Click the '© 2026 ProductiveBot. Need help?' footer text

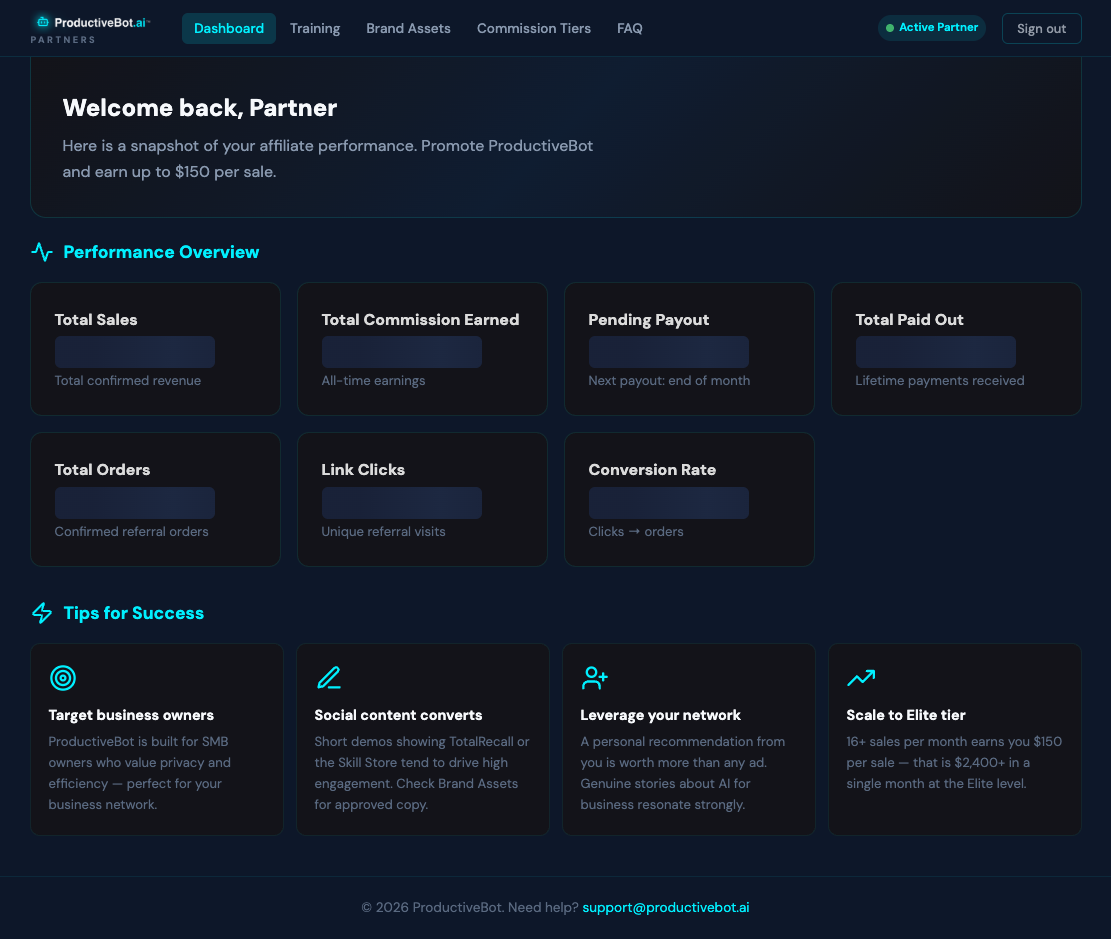[x=470, y=907]
